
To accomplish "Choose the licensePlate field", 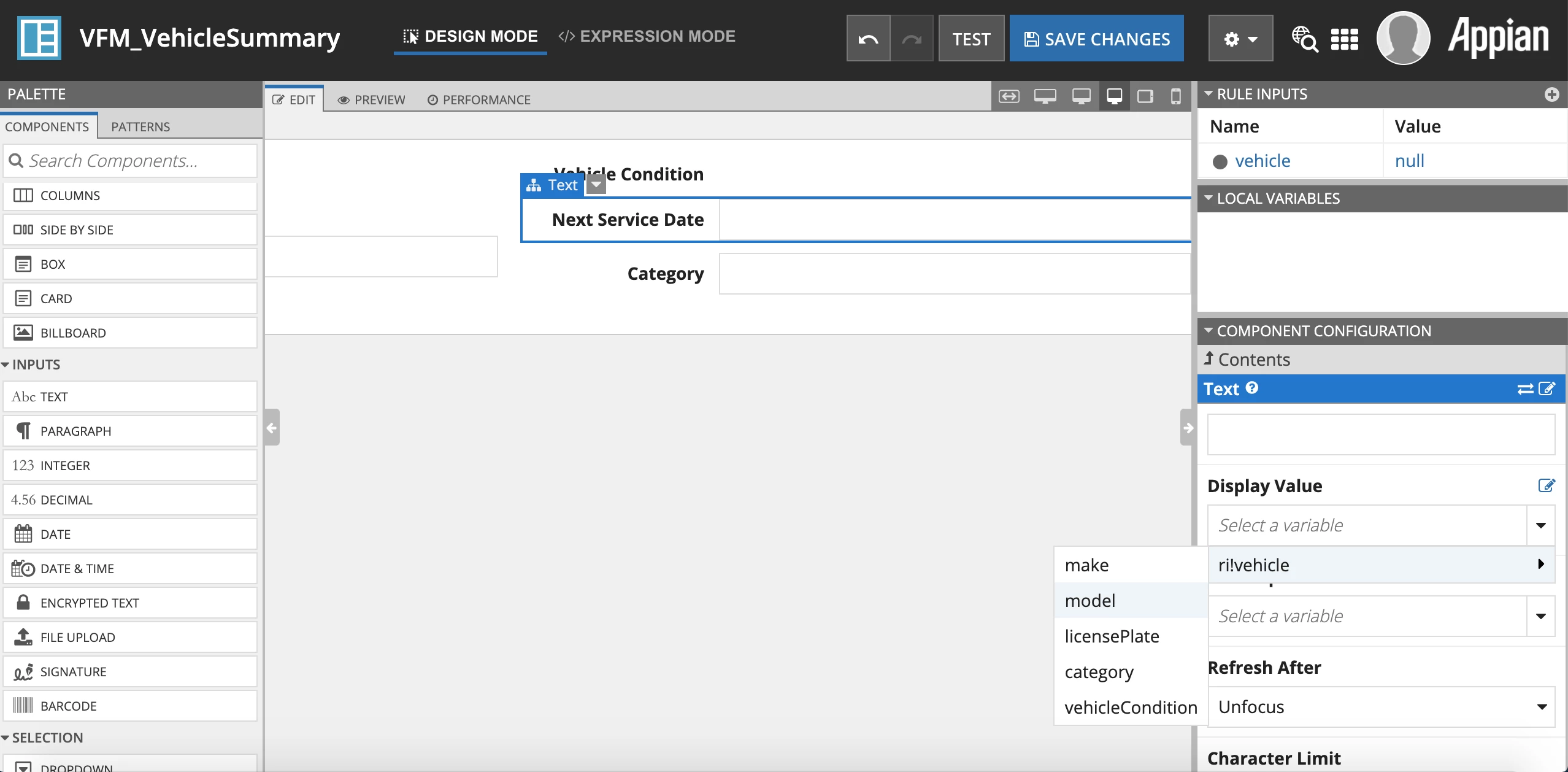I will click(x=1131, y=636).
